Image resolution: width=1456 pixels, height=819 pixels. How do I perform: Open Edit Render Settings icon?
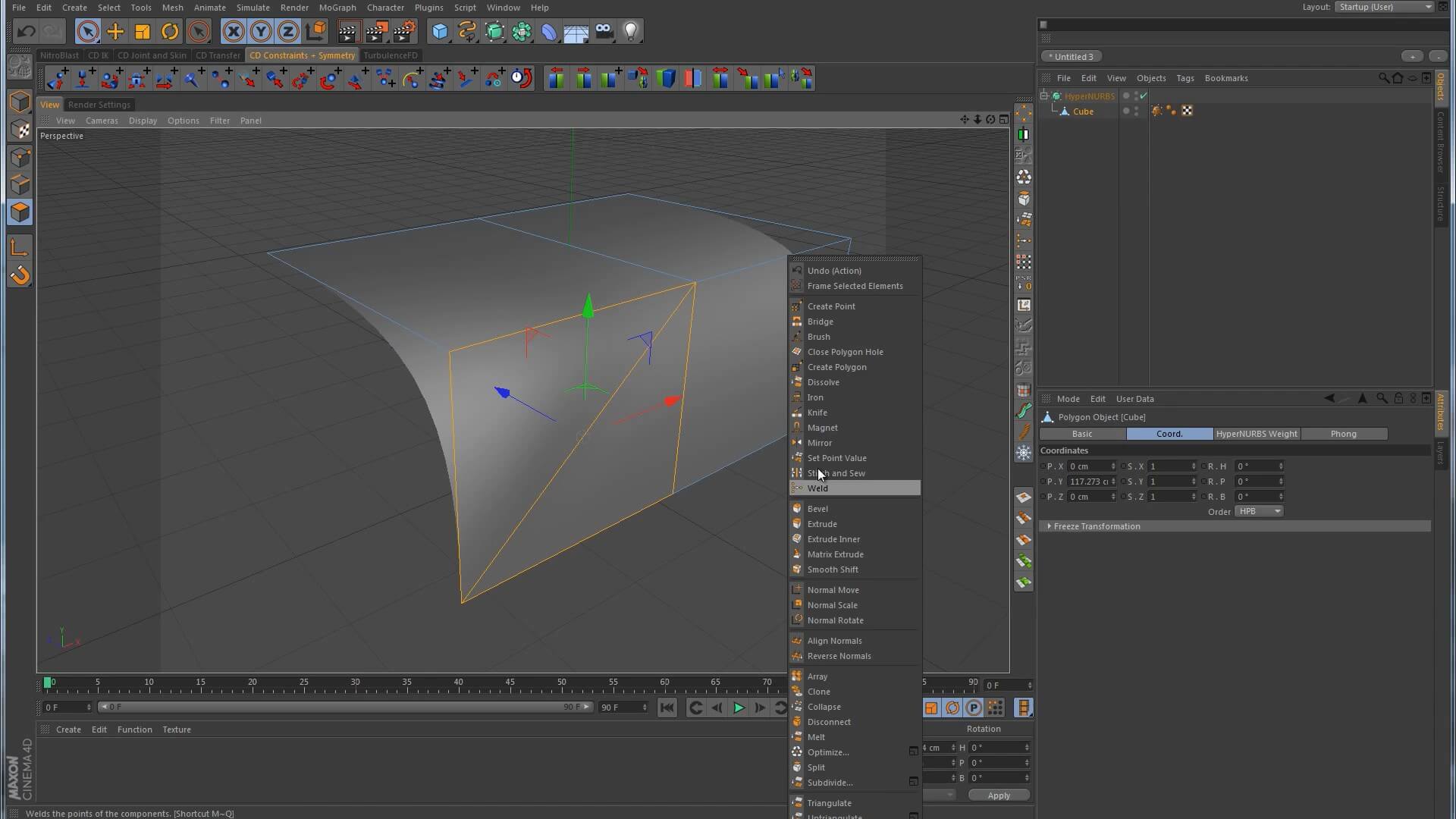[403, 31]
